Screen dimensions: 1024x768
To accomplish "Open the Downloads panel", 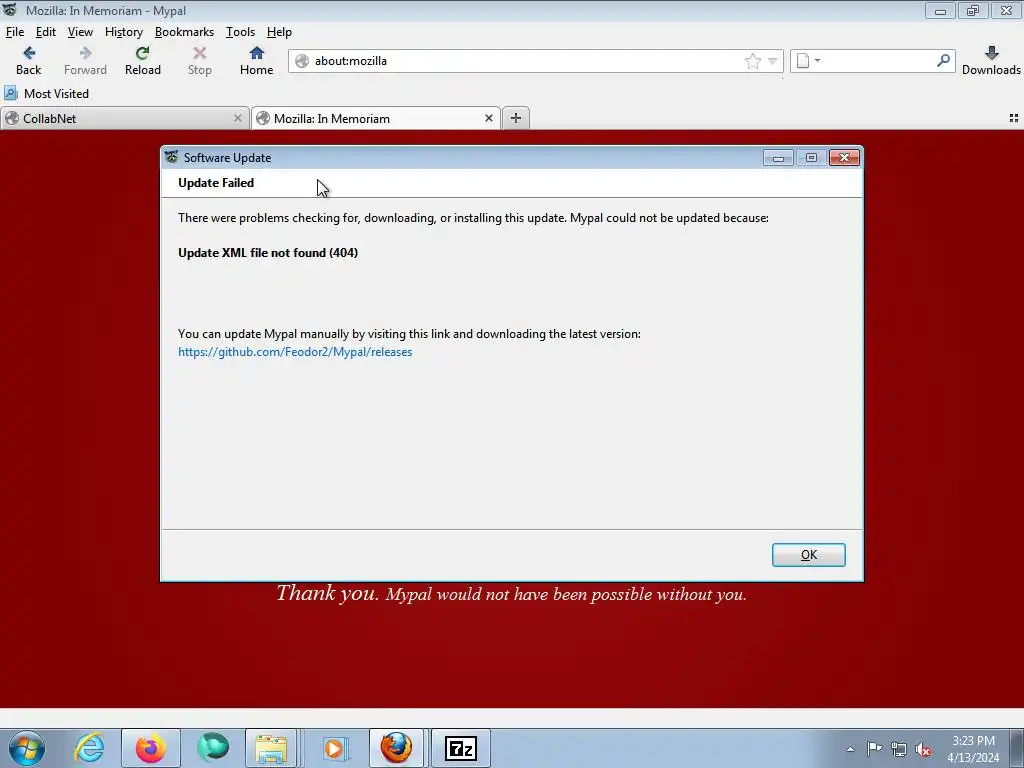I will tap(991, 60).
